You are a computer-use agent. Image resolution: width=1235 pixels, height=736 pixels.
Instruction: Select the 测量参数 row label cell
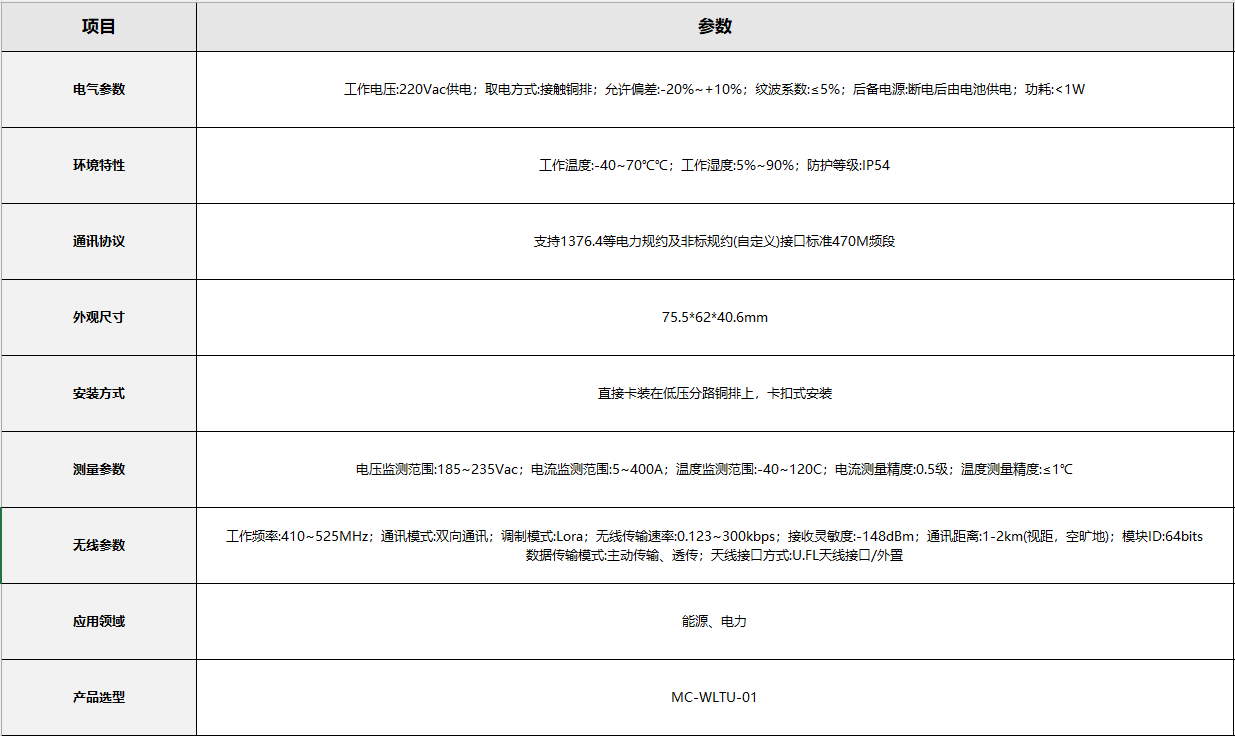tap(99, 469)
